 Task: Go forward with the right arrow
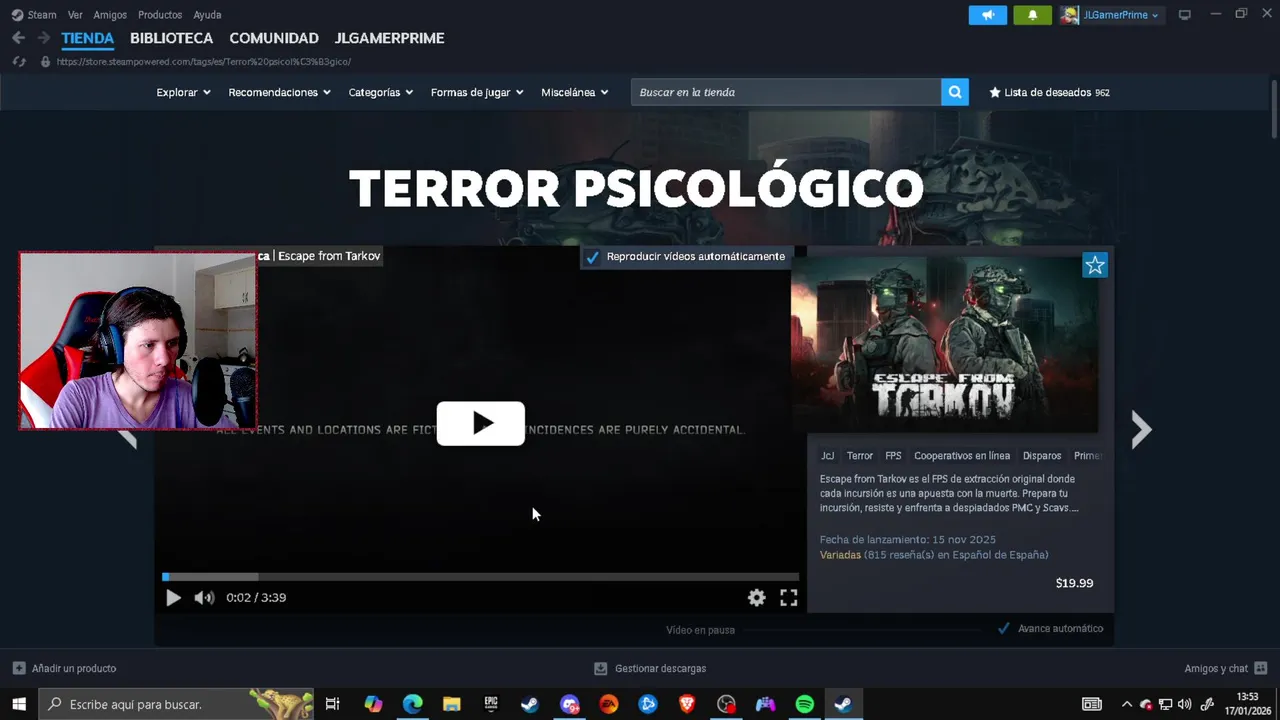(43, 38)
